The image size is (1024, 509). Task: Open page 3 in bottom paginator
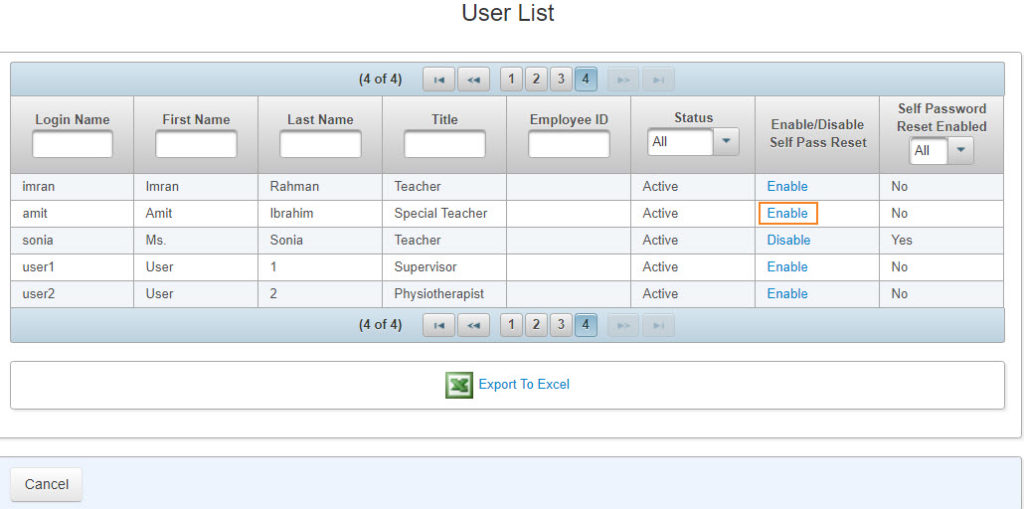click(x=560, y=325)
